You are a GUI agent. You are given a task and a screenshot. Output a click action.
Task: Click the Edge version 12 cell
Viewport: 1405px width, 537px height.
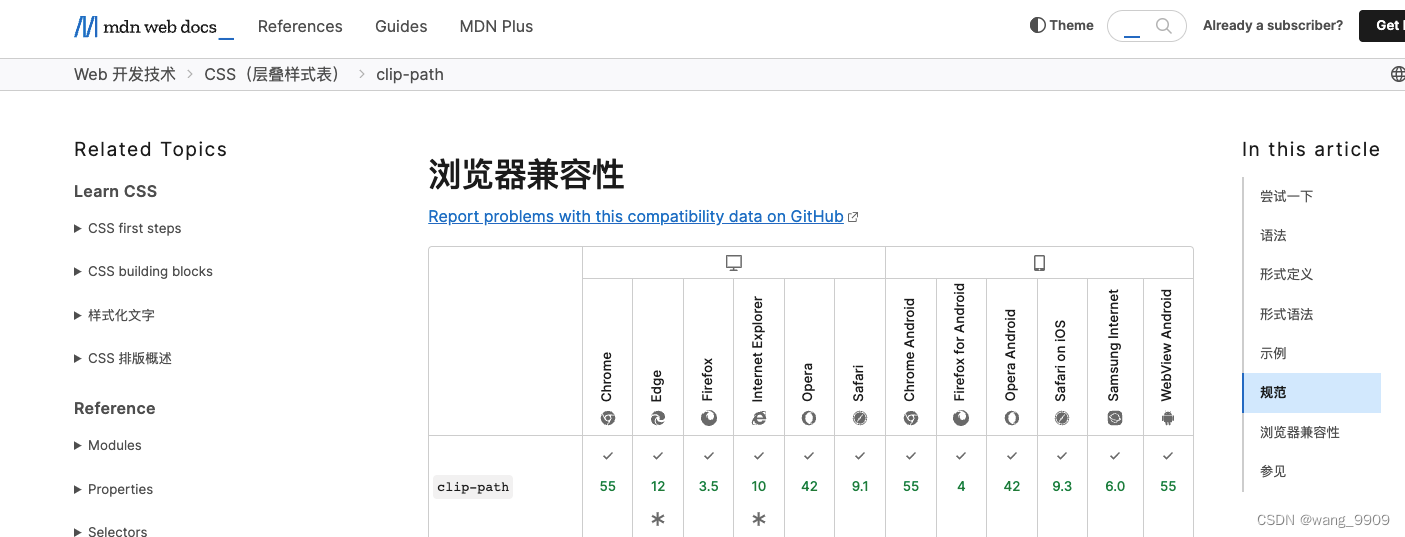[x=658, y=486]
